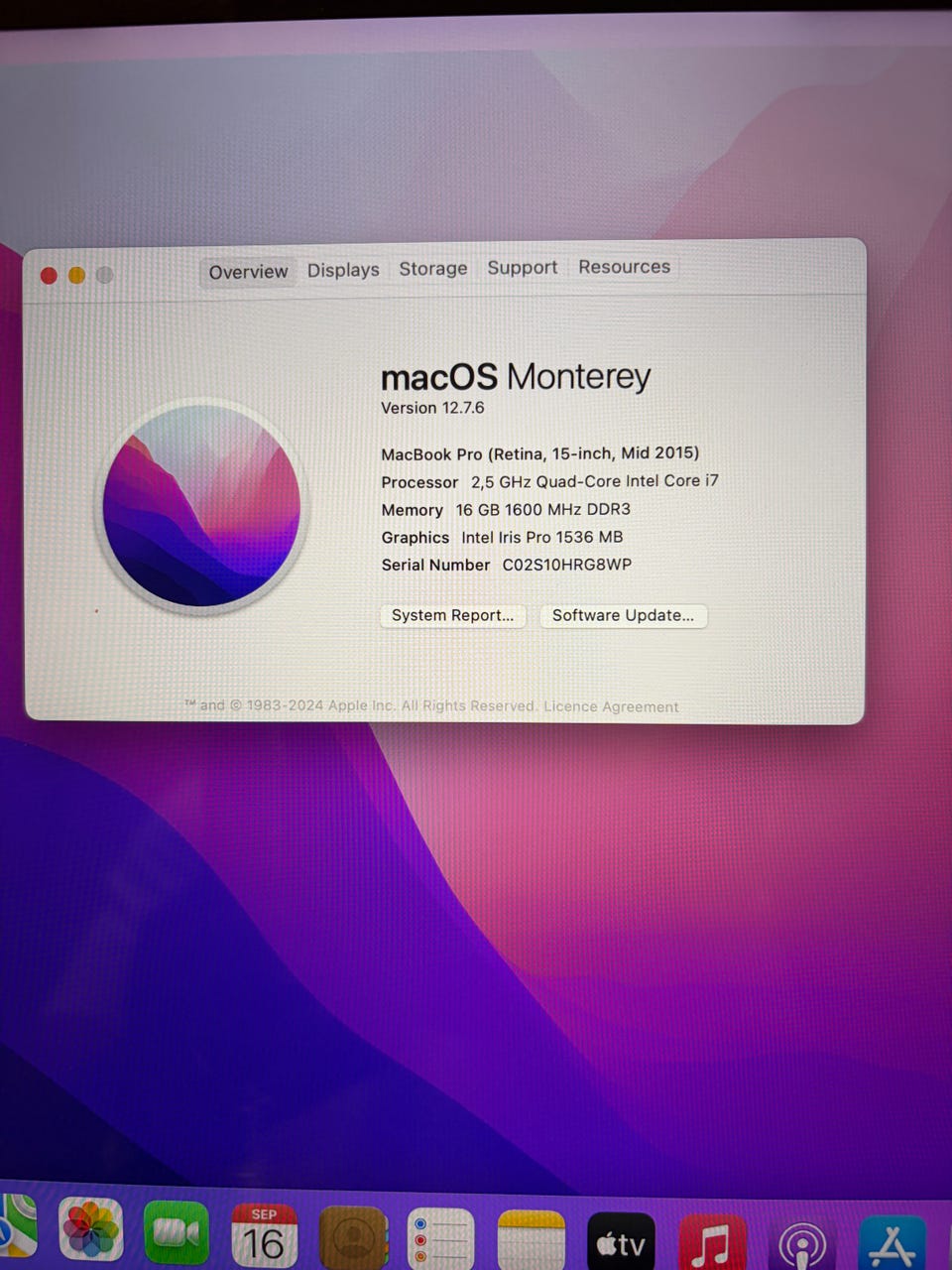This screenshot has height=1270, width=952.
Task: Switch to the Support tab
Action: [x=523, y=268]
